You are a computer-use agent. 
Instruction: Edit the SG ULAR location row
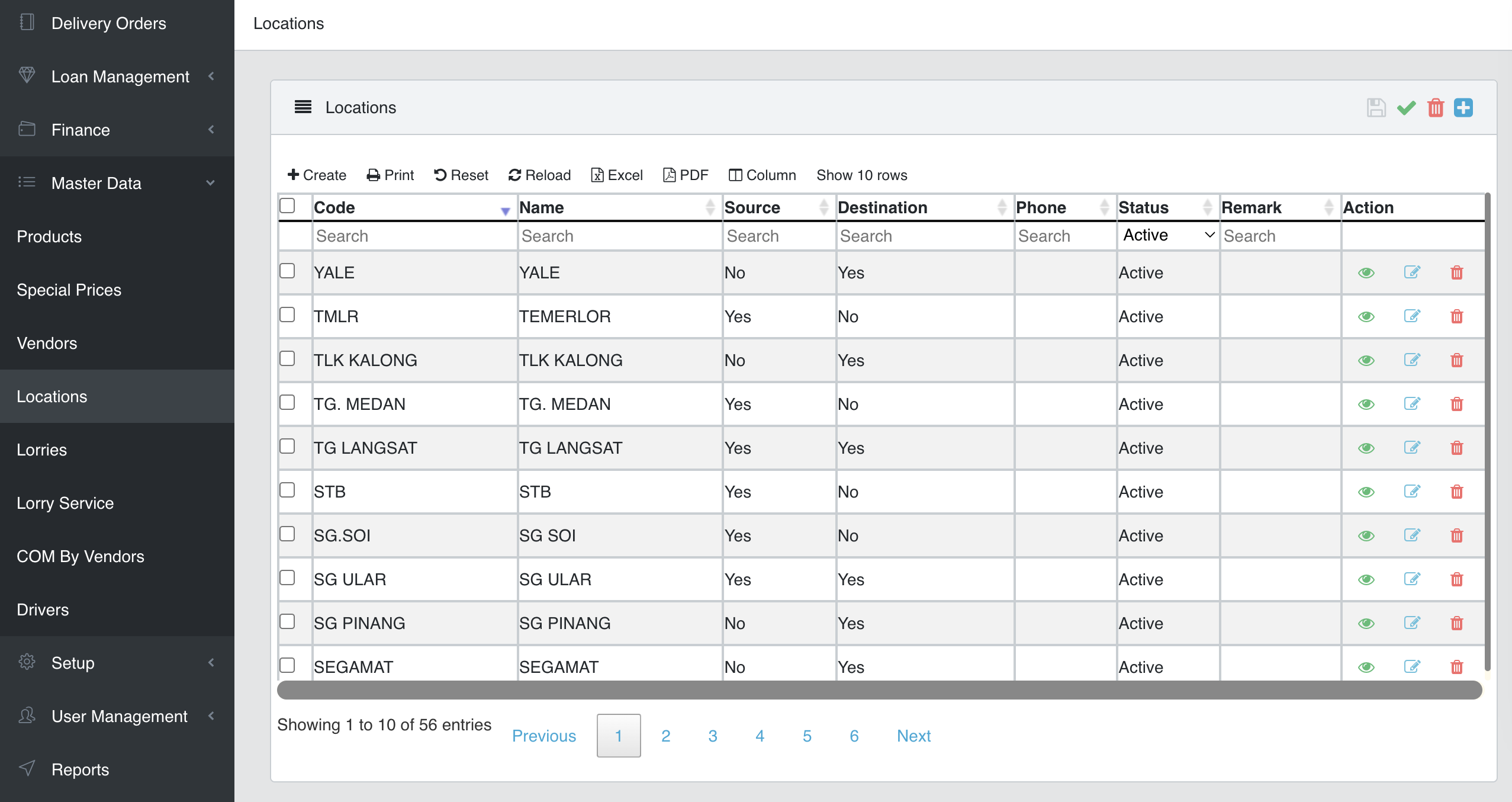pos(1412,579)
